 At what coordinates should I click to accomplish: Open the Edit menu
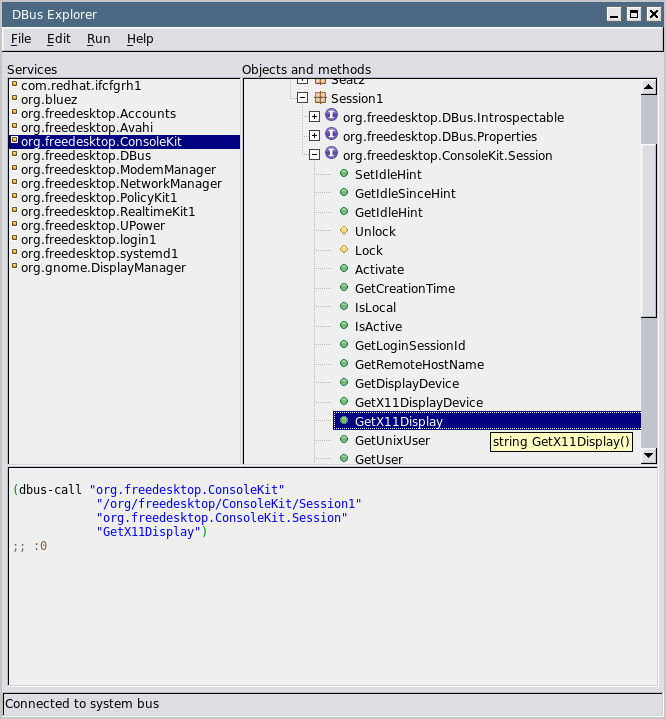(59, 39)
